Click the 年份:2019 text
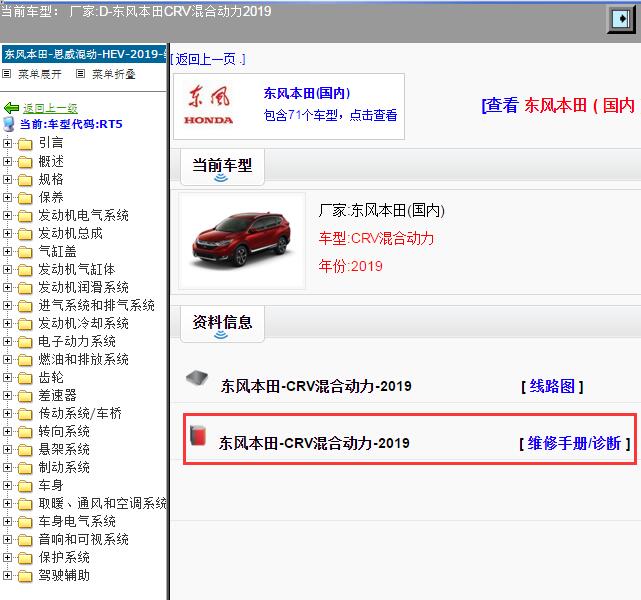Image resolution: width=641 pixels, height=600 pixels. pyautogui.click(x=350, y=266)
